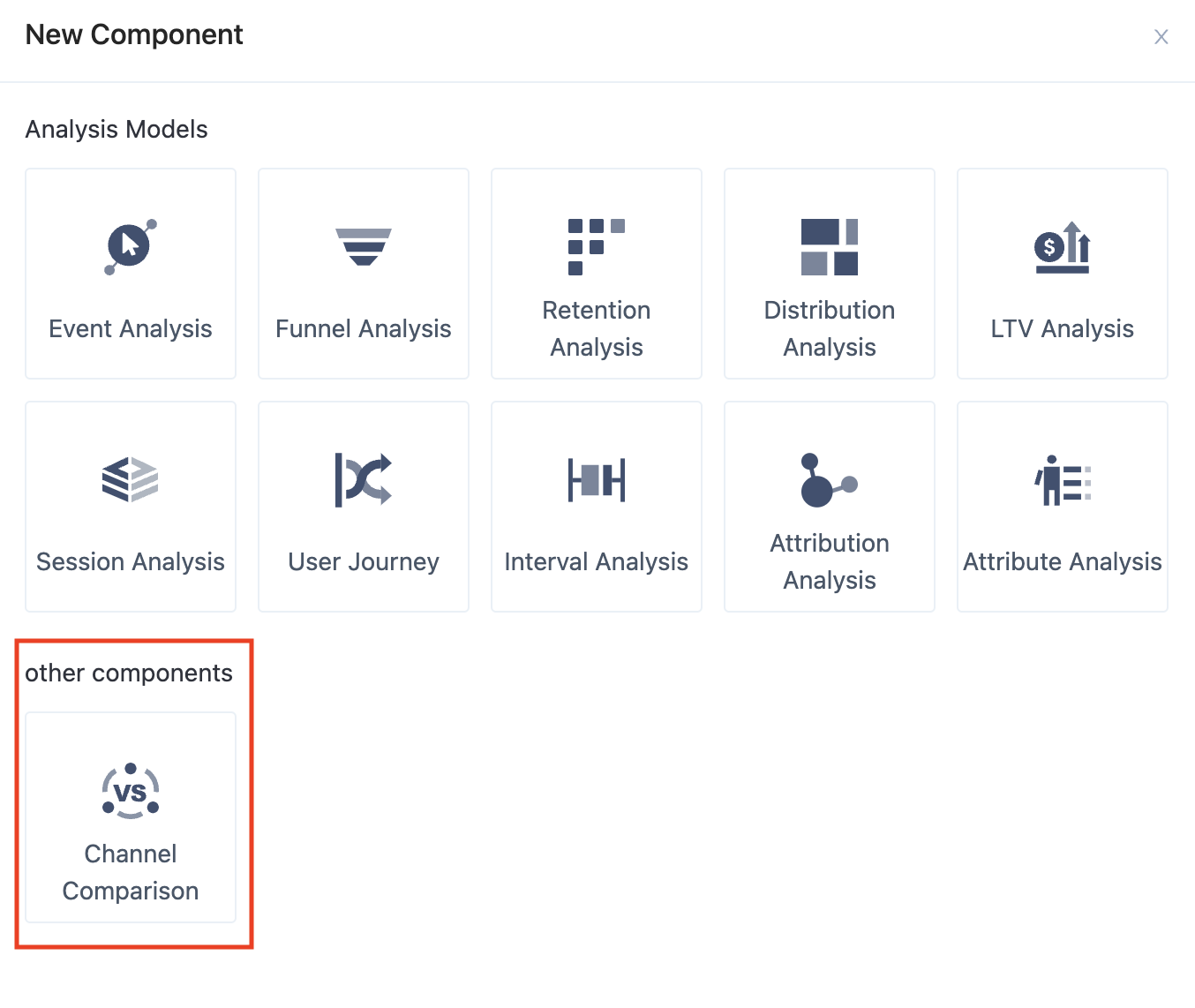
Task: Open the Channel Comparison component
Action: tap(130, 818)
